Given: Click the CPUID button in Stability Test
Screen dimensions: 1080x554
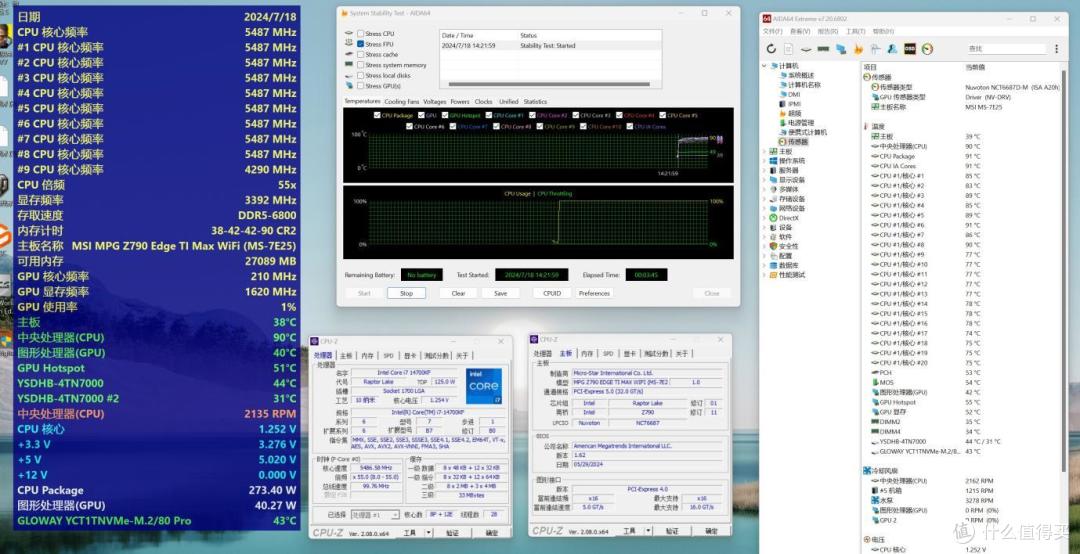Looking at the screenshot, I should point(552,294).
